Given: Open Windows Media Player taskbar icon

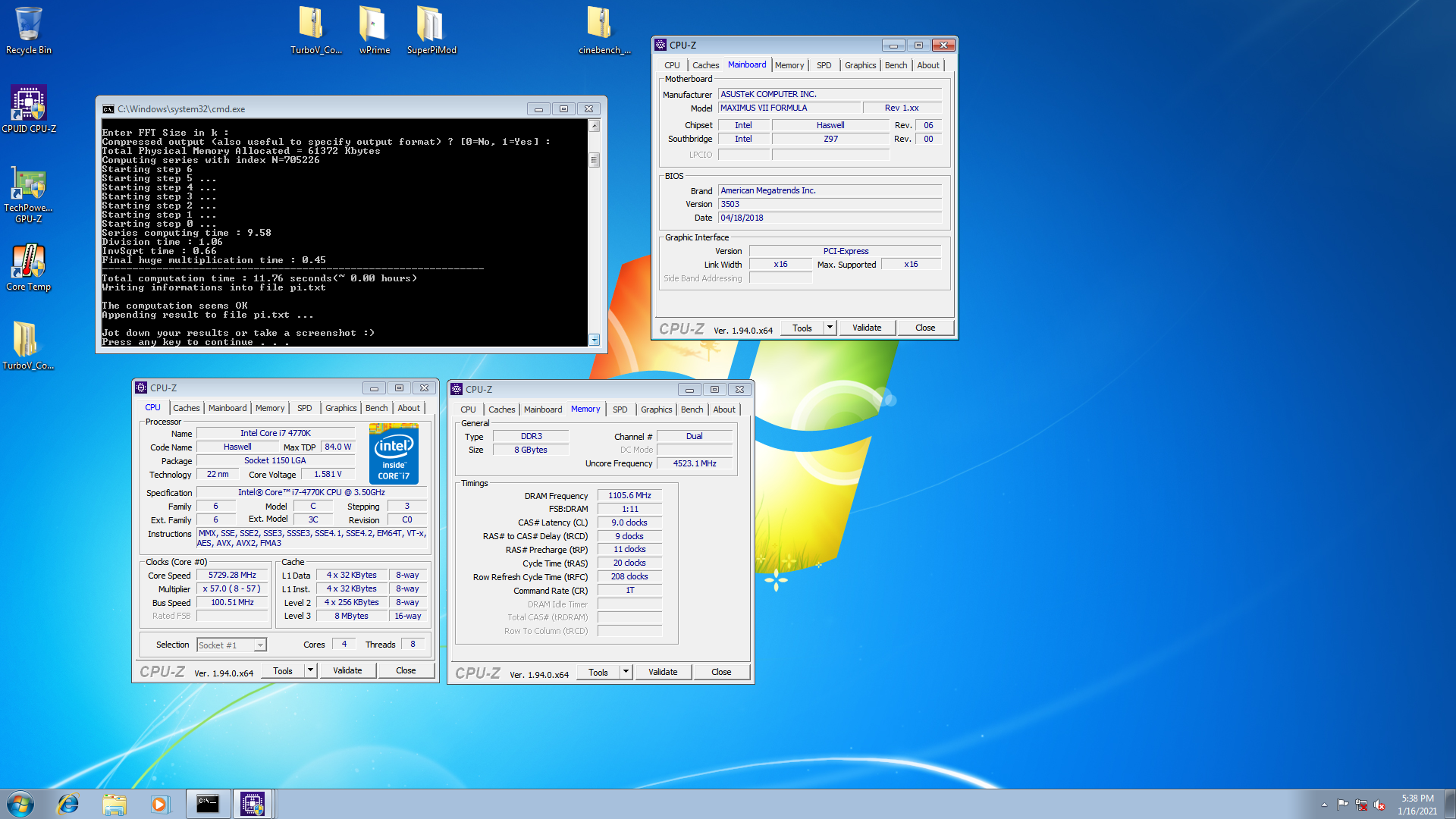Looking at the screenshot, I should click(x=160, y=804).
